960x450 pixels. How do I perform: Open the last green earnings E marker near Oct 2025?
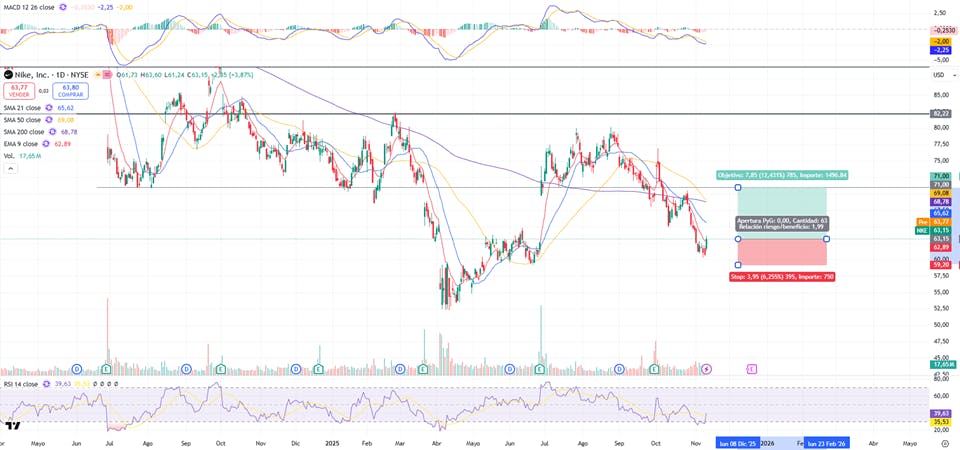tap(654, 369)
